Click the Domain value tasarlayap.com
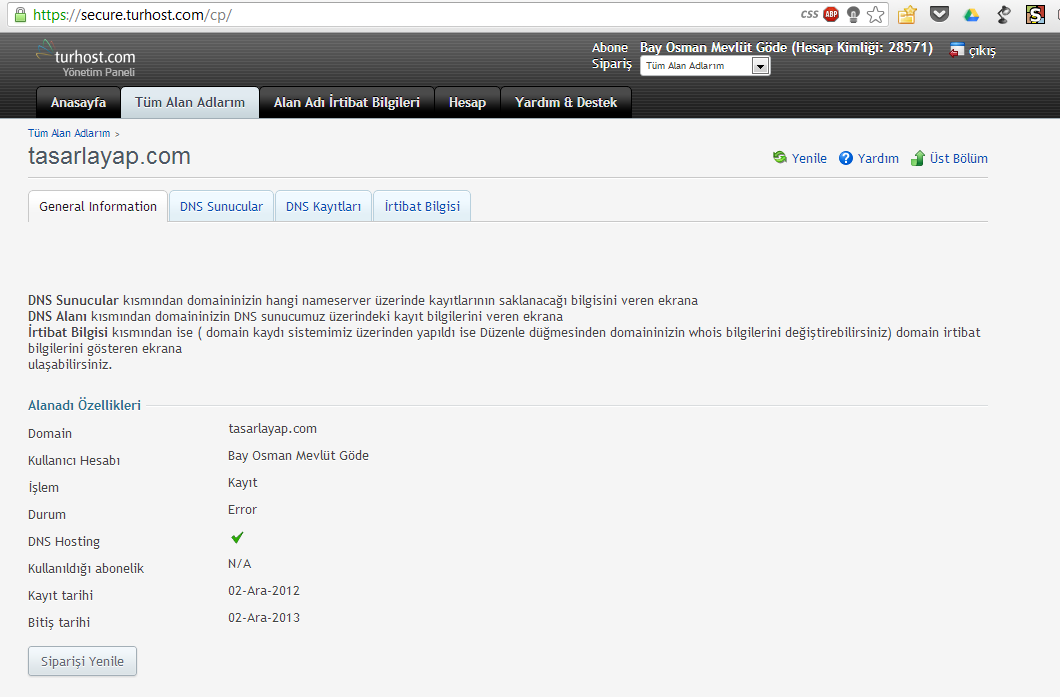1060x697 pixels. [x=272, y=429]
